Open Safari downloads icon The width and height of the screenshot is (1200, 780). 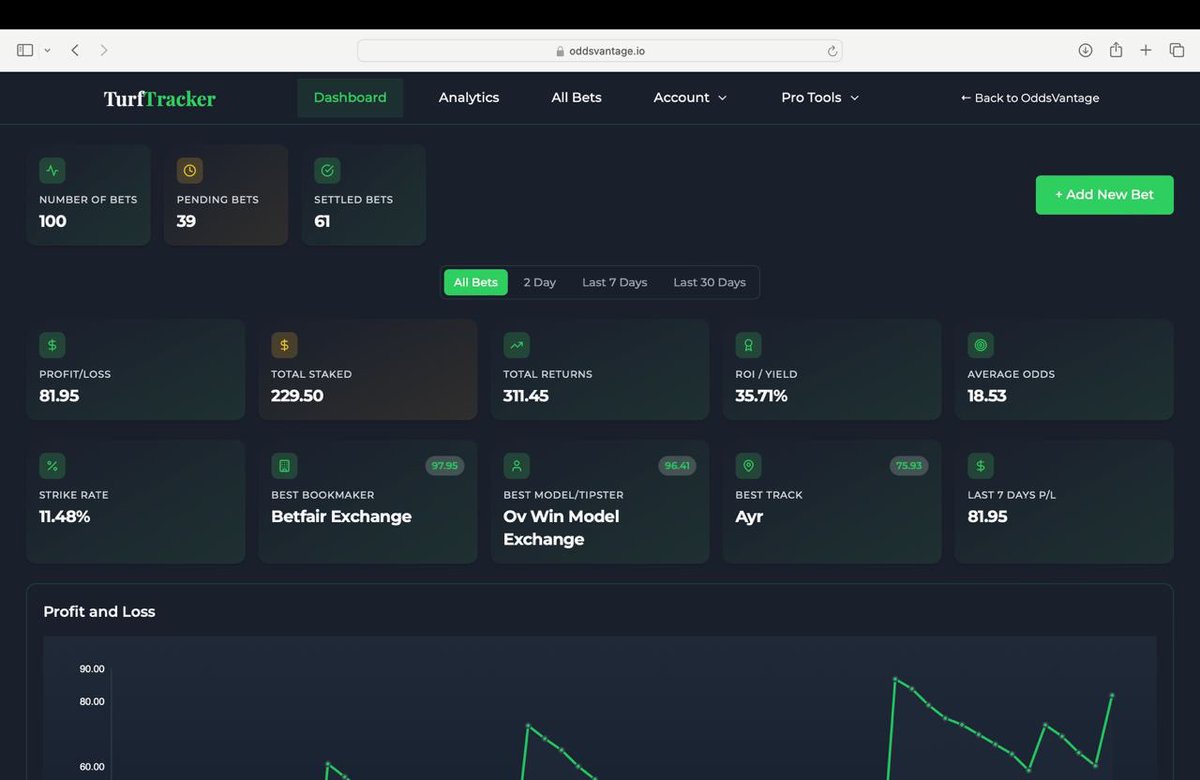click(1085, 50)
